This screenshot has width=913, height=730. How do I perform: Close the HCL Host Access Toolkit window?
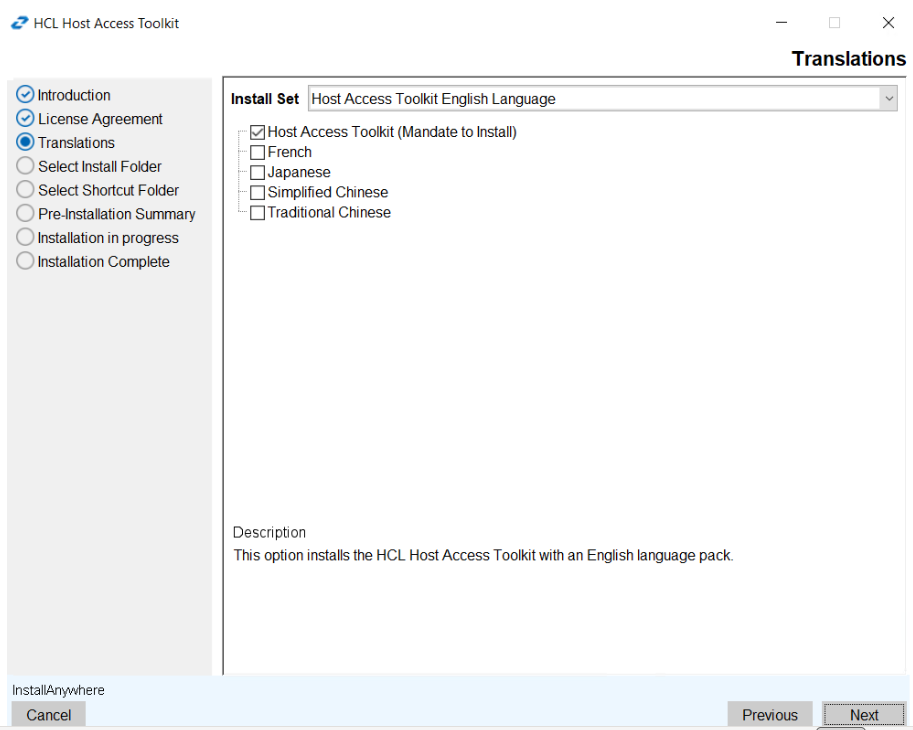point(888,23)
